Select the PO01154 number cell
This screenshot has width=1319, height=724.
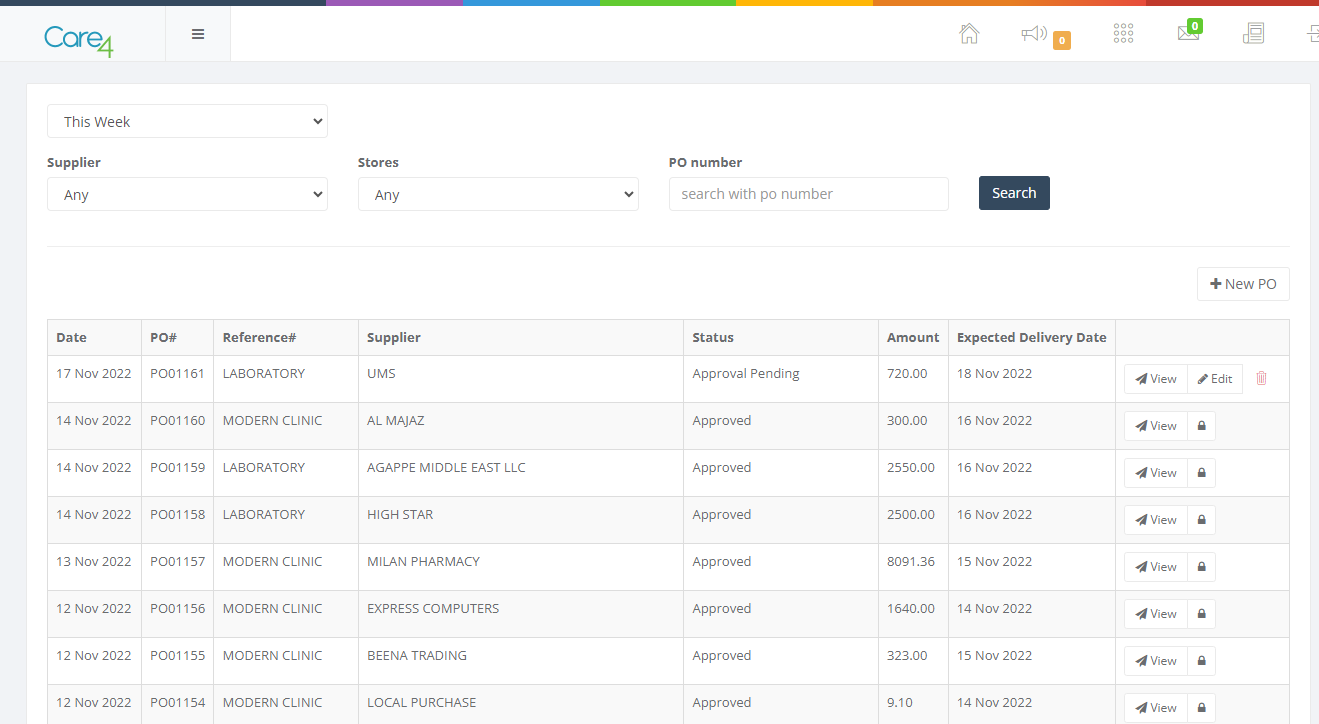coord(177,703)
